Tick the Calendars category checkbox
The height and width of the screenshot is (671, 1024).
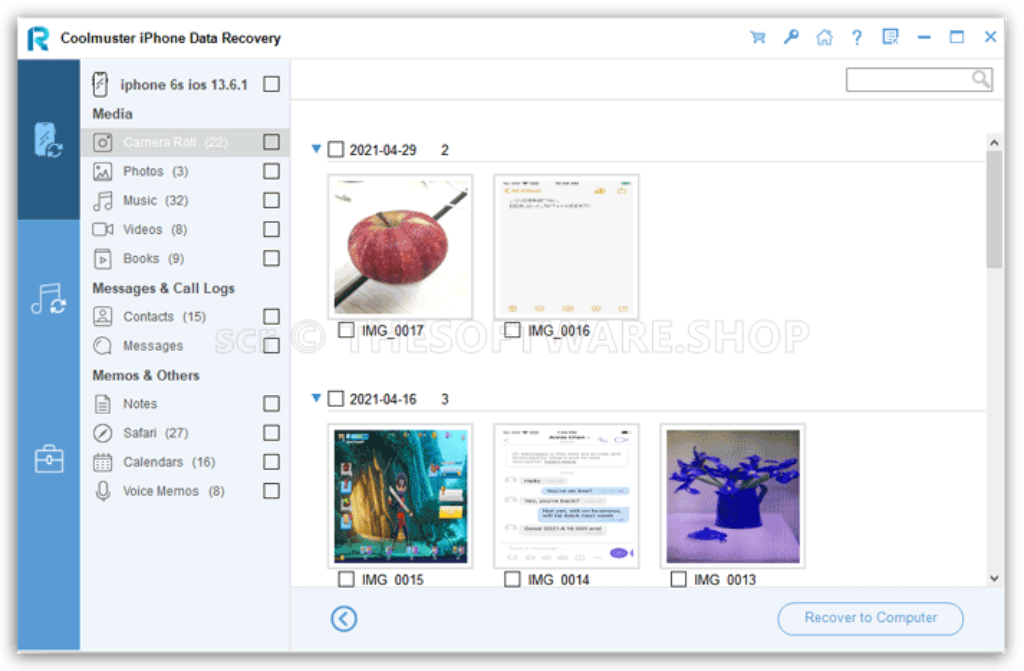coord(272,462)
